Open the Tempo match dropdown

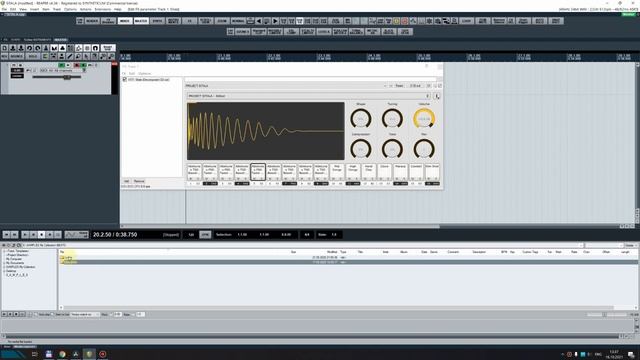[x=85, y=315]
